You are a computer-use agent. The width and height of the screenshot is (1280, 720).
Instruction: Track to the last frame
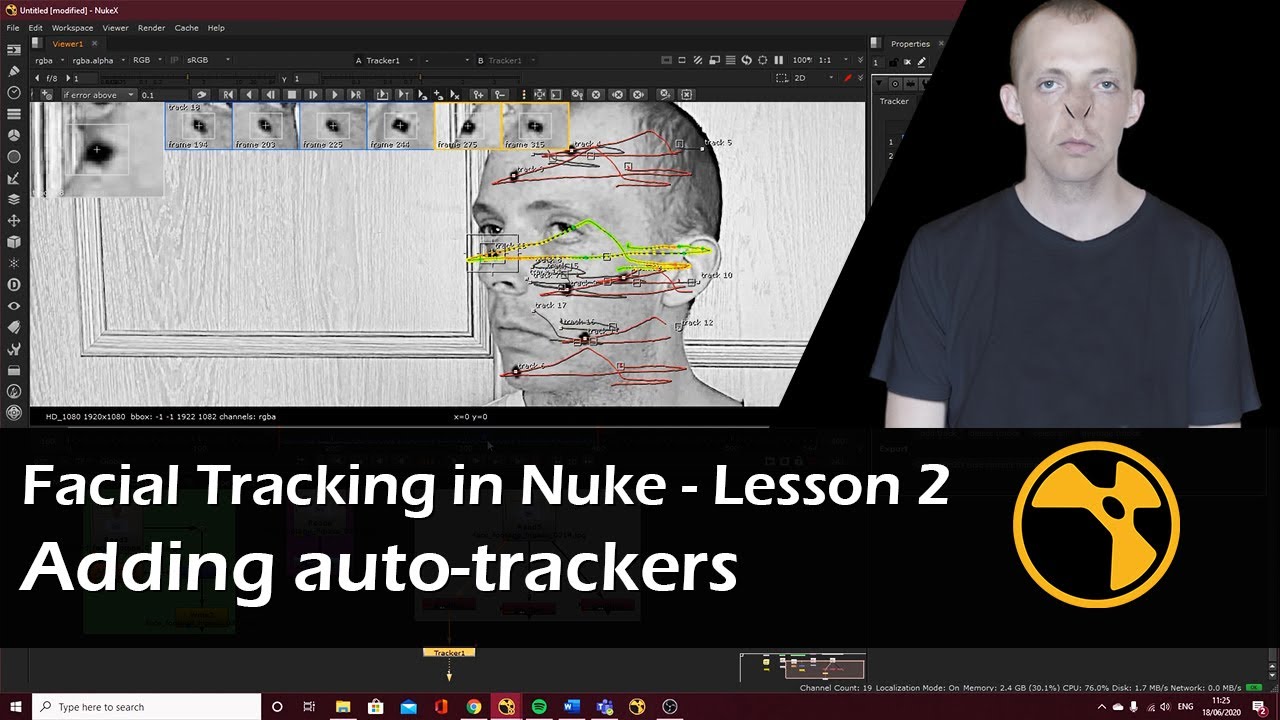tap(357, 95)
